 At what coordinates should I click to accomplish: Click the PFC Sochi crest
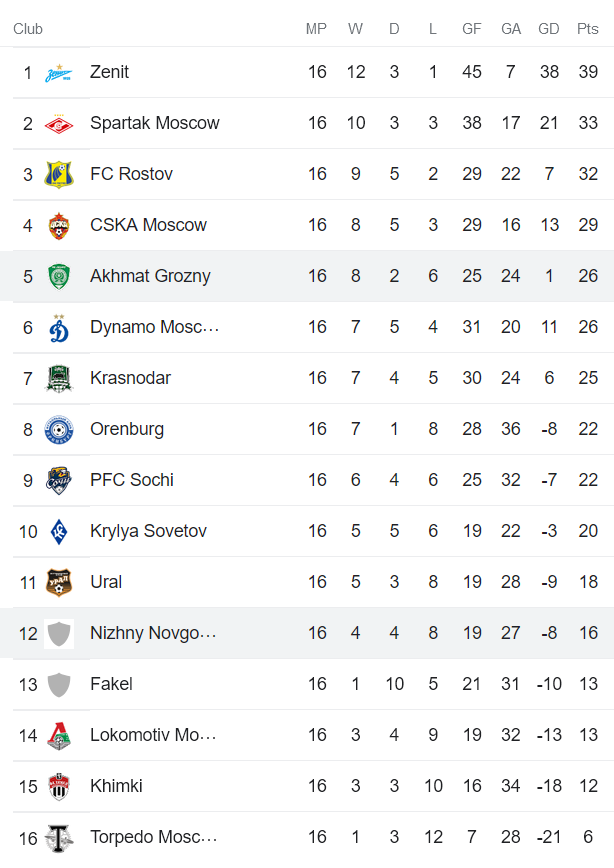click(x=59, y=480)
